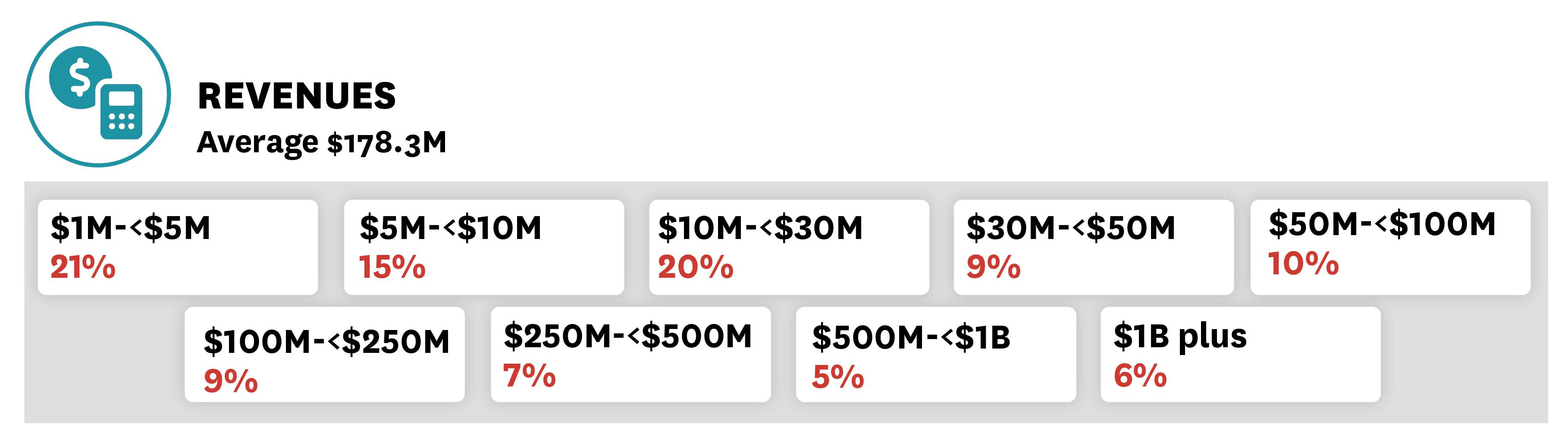
Task: Select the $5M-<$10M revenue card
Action: click(x=484, y=247)
